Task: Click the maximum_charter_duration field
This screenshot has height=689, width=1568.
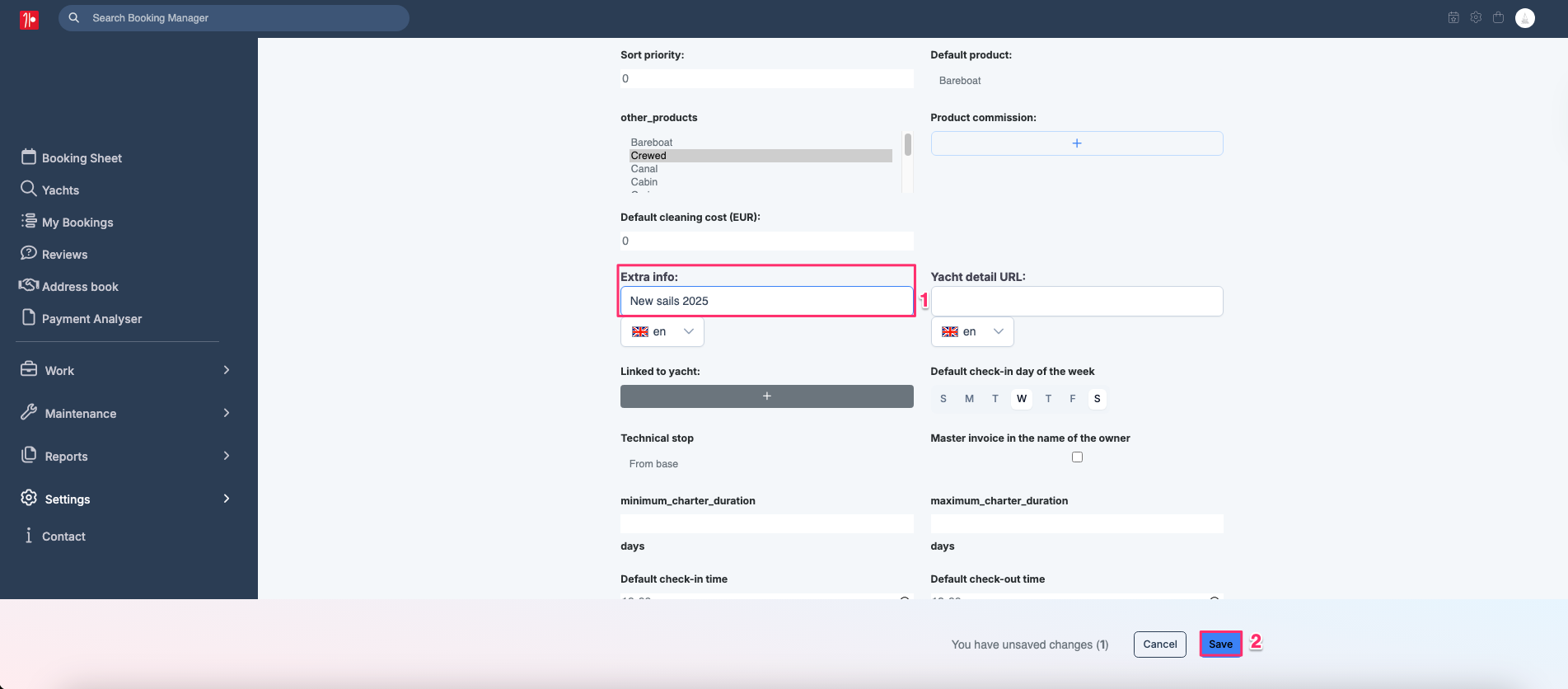Action: [x=1077, y=523]
